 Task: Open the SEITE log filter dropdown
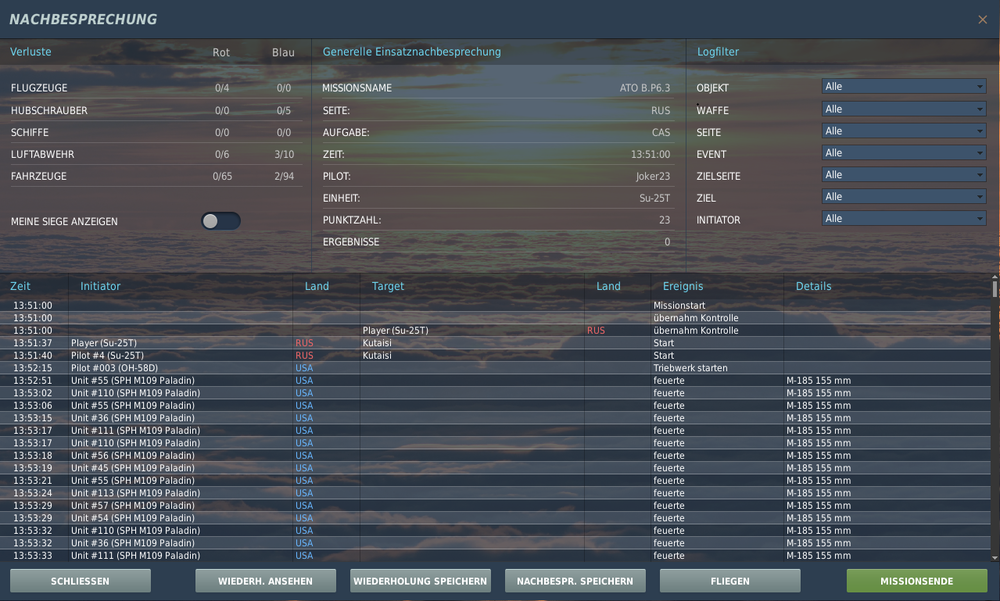tap(903, 131)
